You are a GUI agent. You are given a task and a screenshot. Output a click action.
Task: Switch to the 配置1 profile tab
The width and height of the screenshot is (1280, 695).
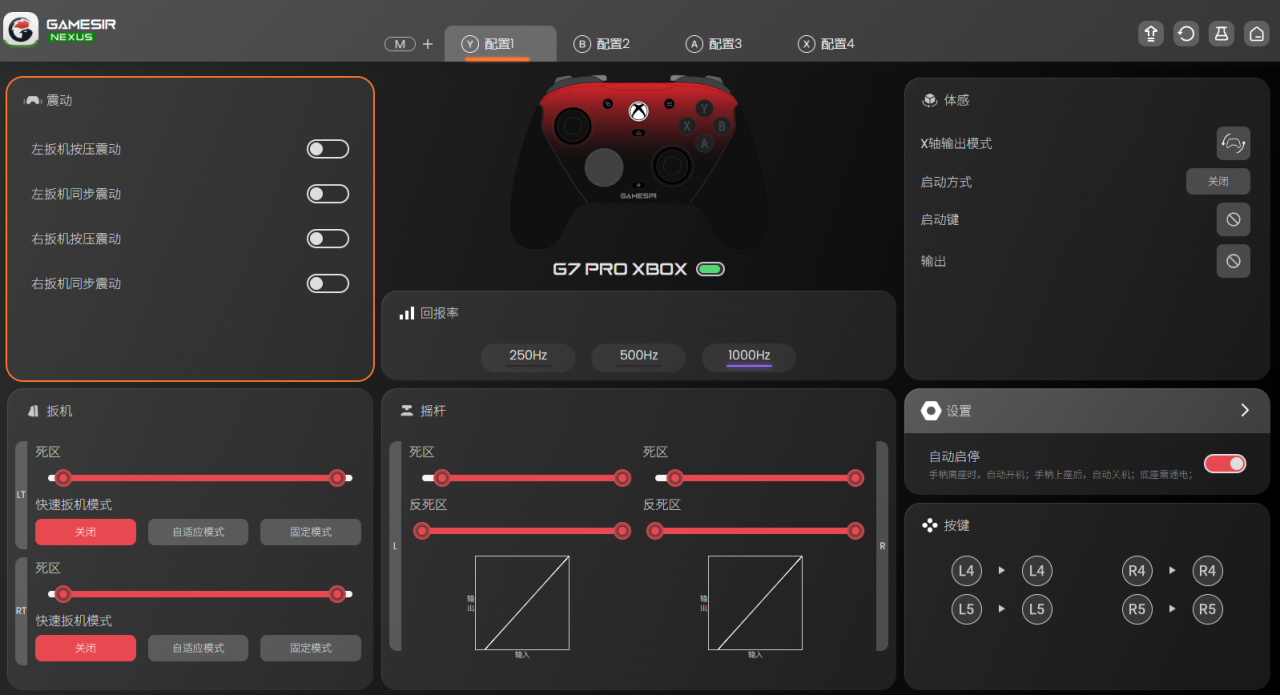click(500, 44)
